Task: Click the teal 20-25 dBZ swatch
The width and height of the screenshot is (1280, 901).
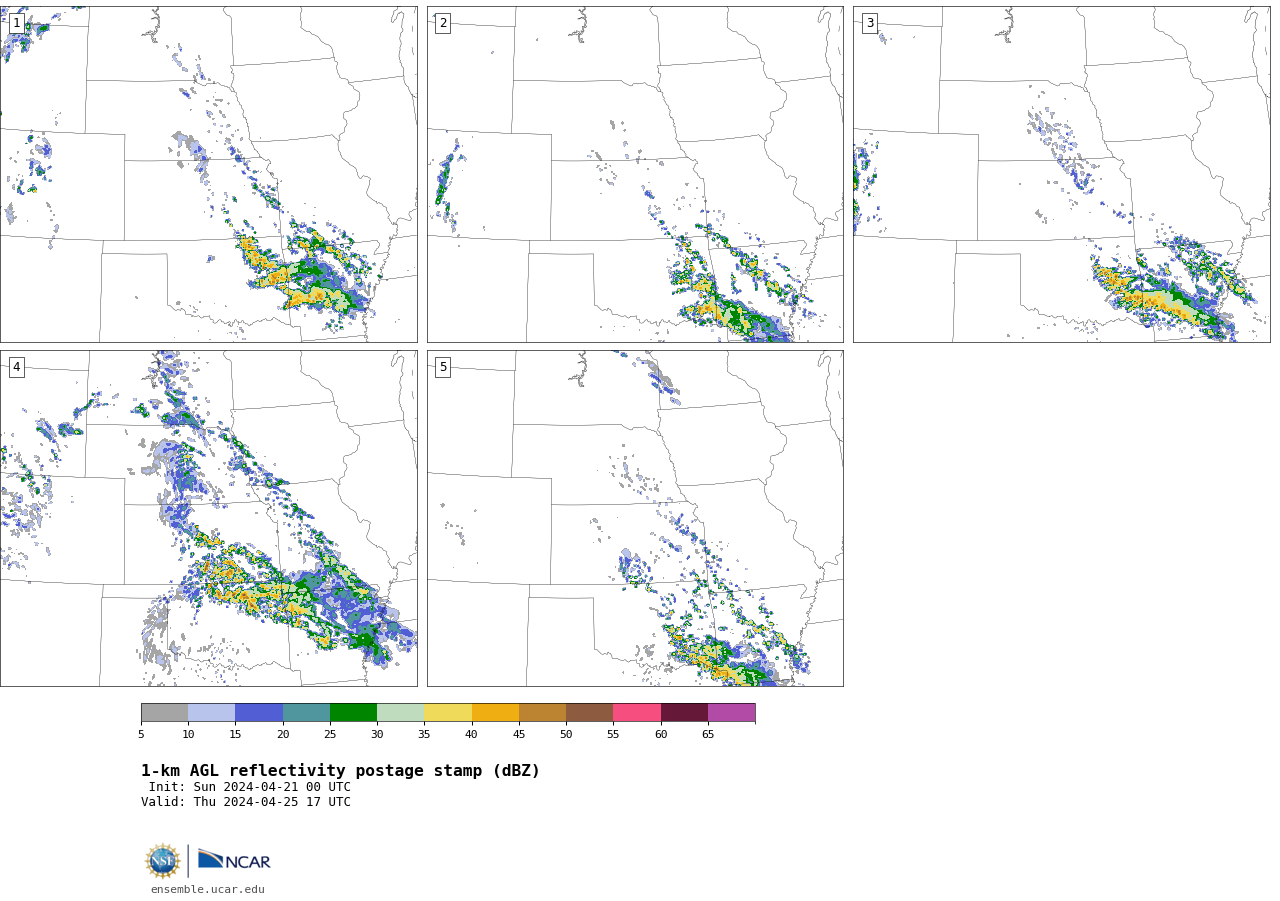Action: point(306,713)
